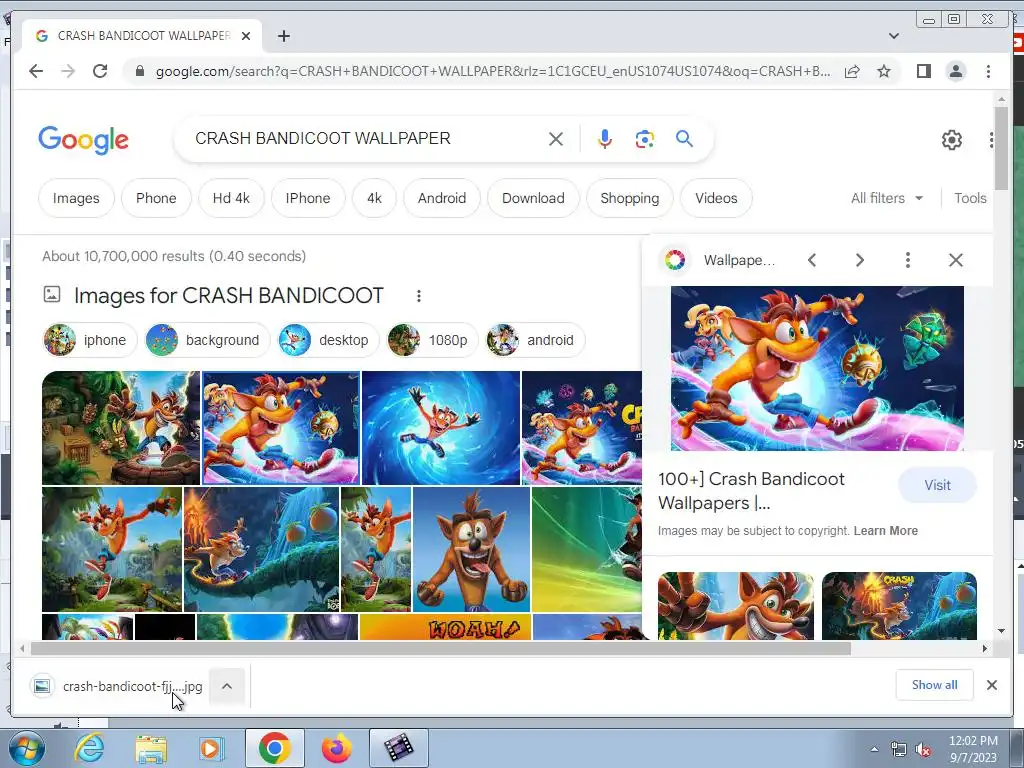Show next image in preview panel
Viewport: 1024px width, 768px height.
click(x=859, y=260)
